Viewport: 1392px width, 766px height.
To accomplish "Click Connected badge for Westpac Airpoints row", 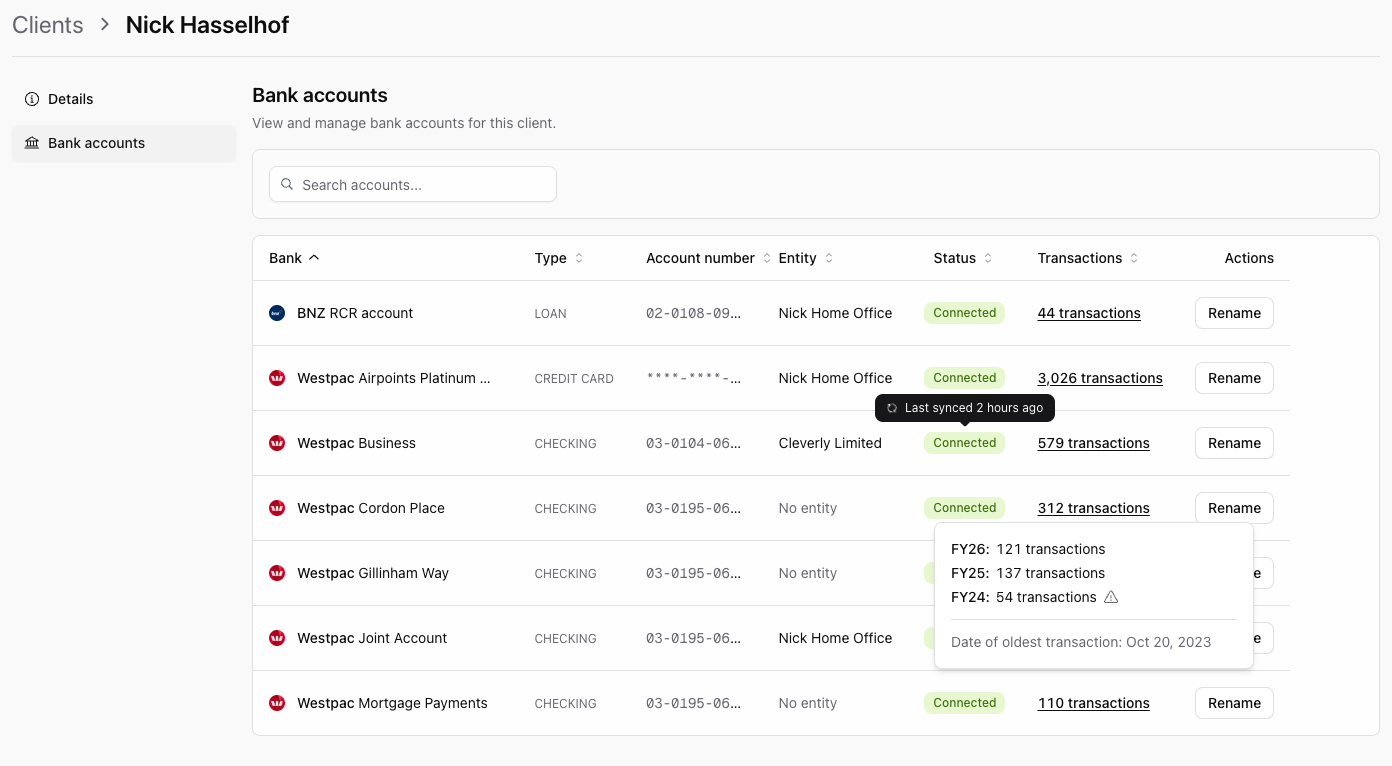I will [964, 378].
